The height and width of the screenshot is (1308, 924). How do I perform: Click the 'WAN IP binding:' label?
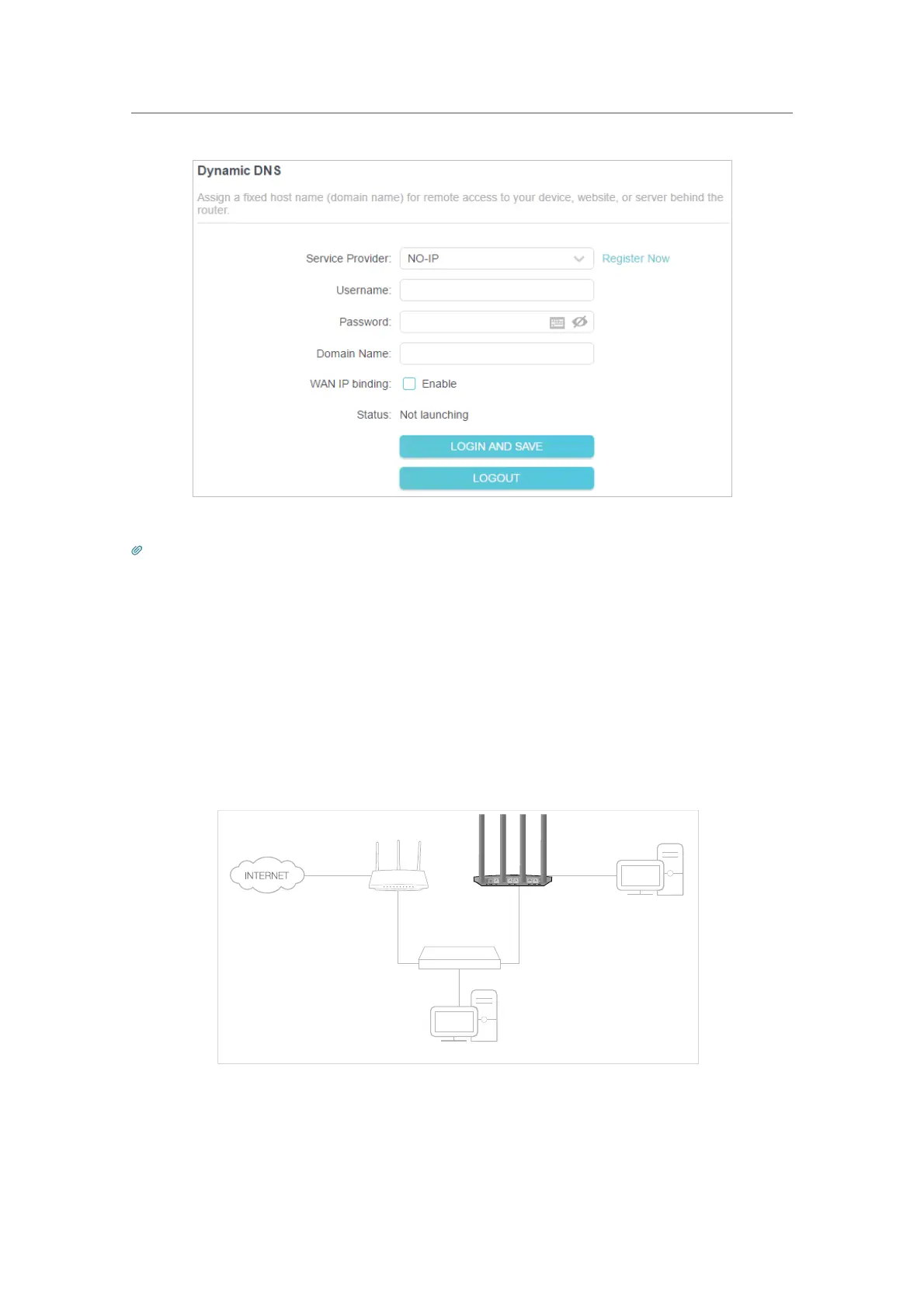[350, 384]
